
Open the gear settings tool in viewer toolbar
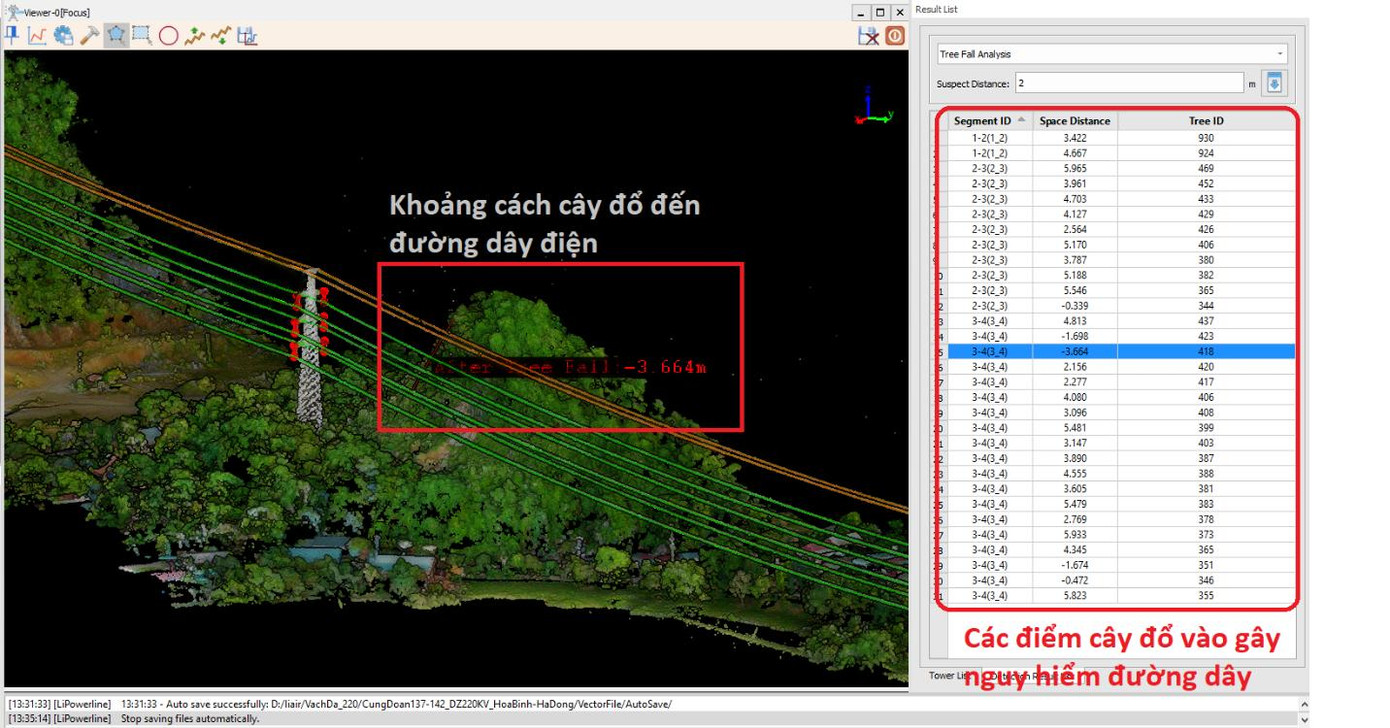pyautogui.click(x=64, y=36)
